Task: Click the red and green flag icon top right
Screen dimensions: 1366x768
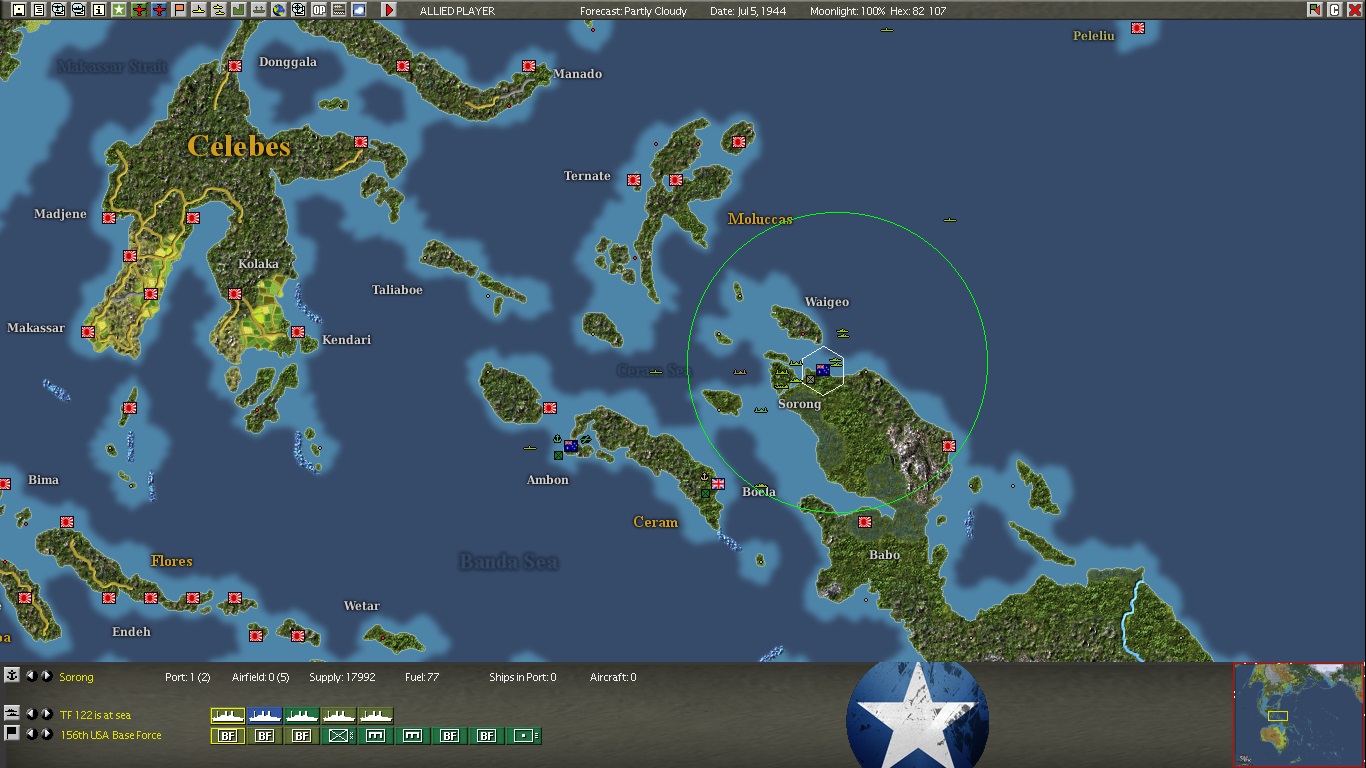Action: [1314, 10]
